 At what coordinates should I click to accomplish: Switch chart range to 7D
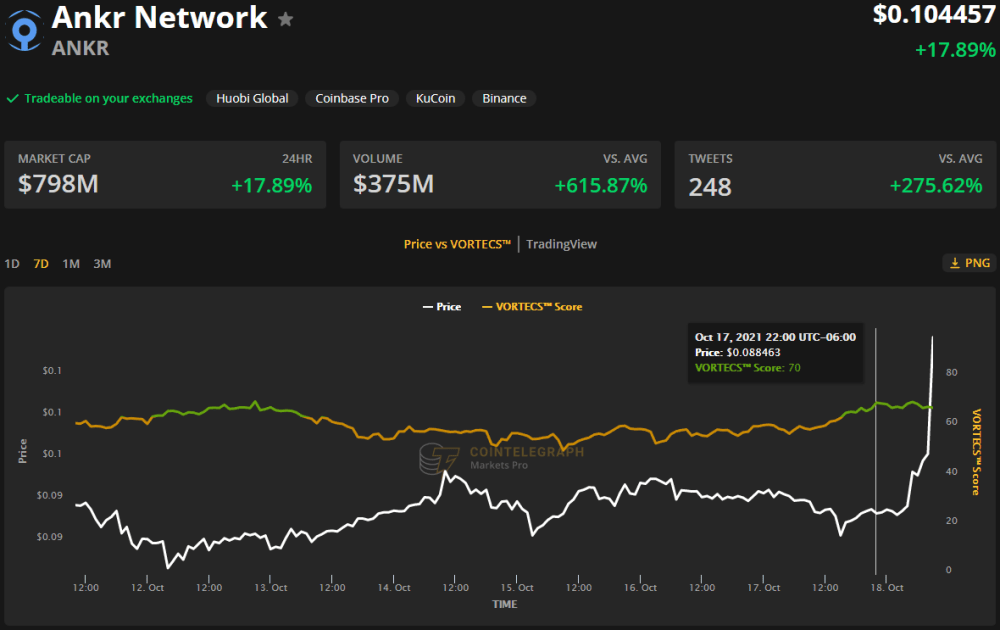coord(41,263)
